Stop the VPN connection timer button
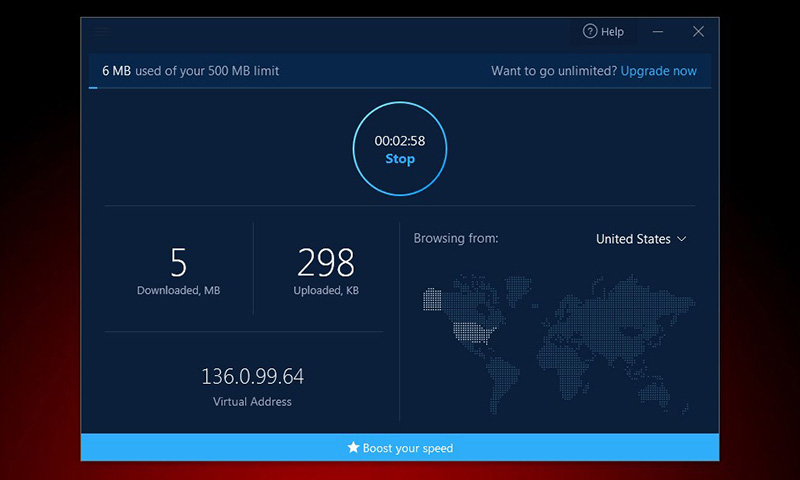The height and width of the screenshot is (480, 800). pos(400,148)
